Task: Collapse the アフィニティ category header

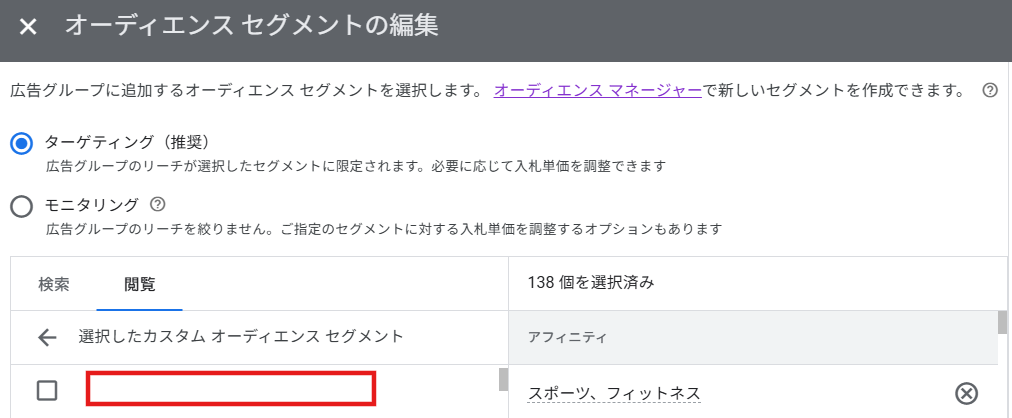Action: point(752,338)
